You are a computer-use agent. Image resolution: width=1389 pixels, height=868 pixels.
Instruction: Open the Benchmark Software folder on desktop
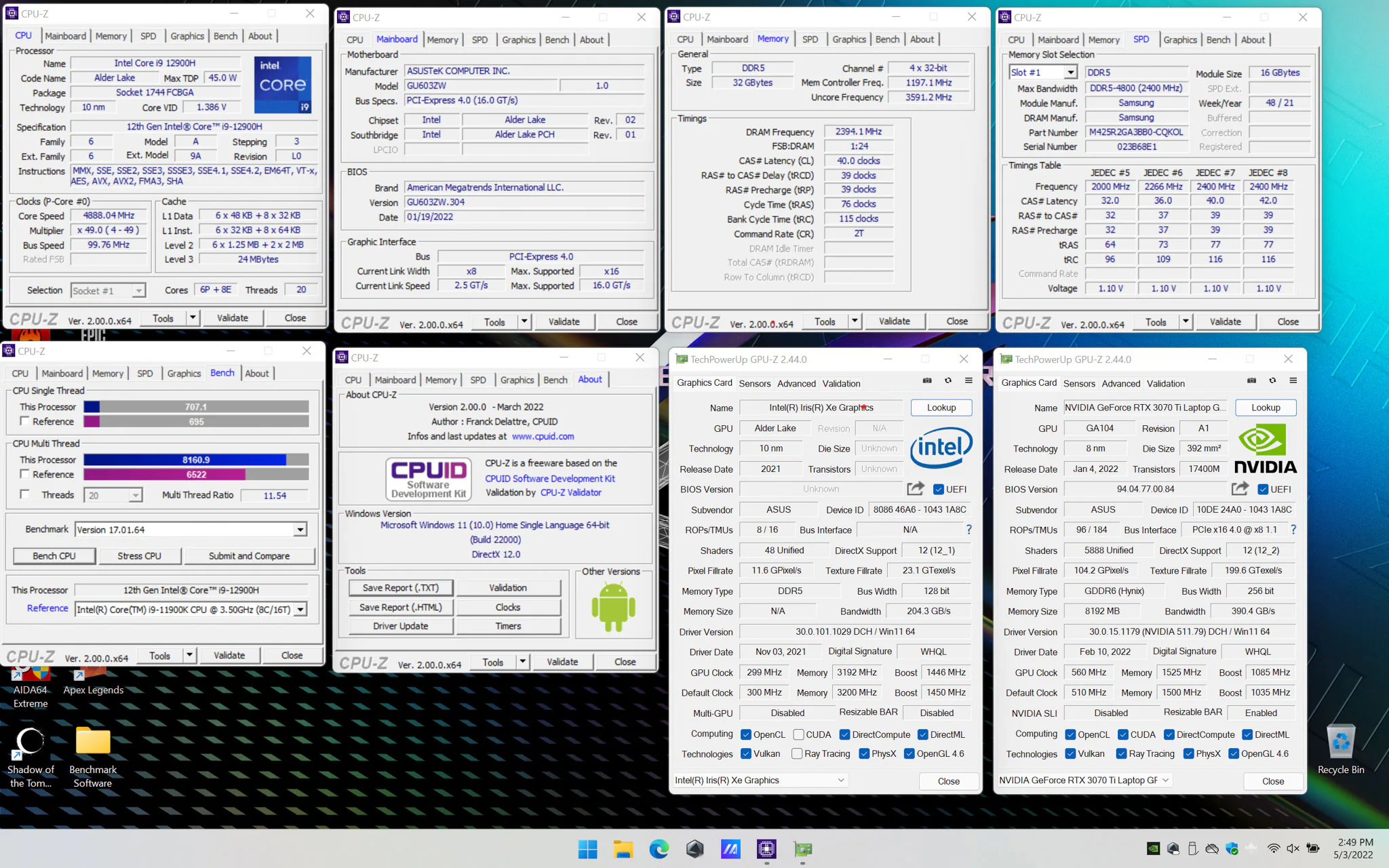click(x=93, y=757)
